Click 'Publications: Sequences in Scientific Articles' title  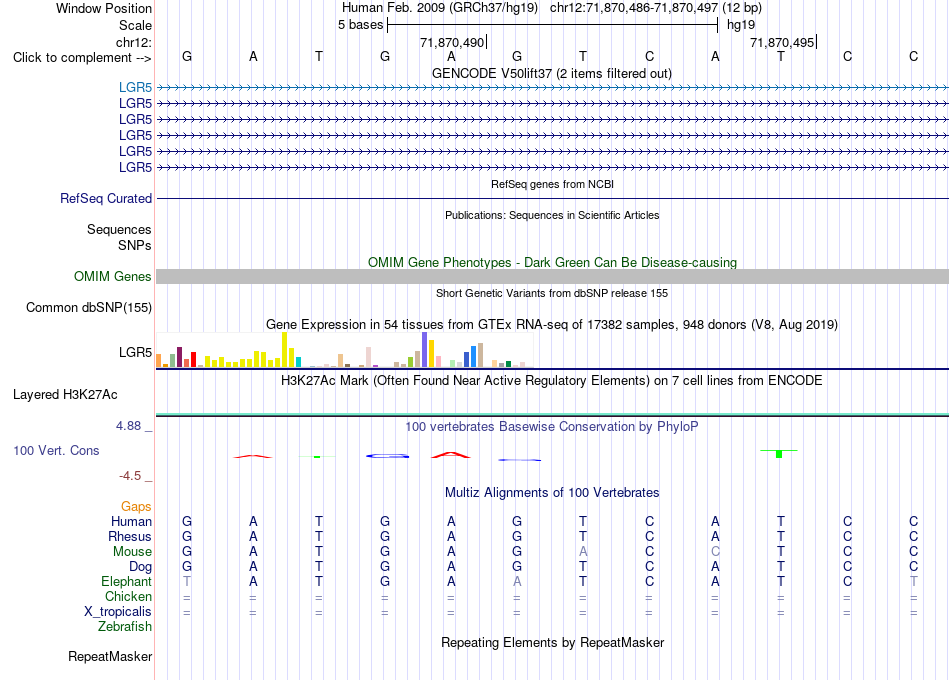552,215
